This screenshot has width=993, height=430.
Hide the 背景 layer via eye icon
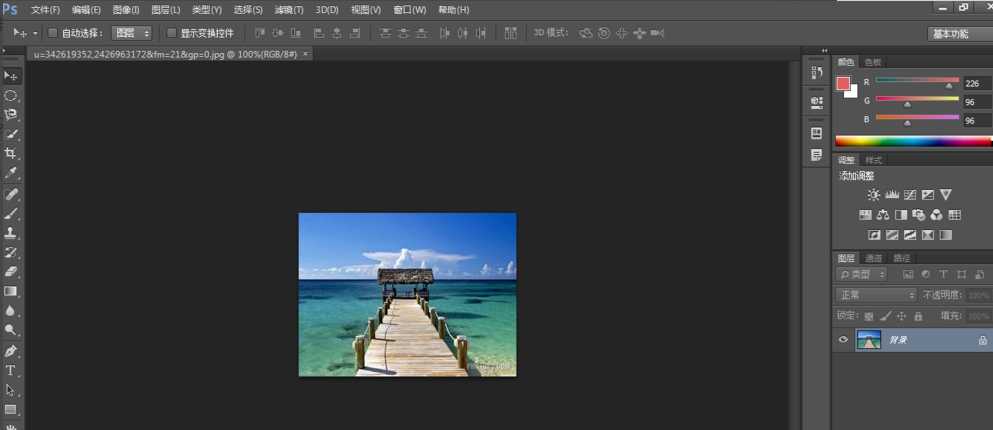click(843, 340)
